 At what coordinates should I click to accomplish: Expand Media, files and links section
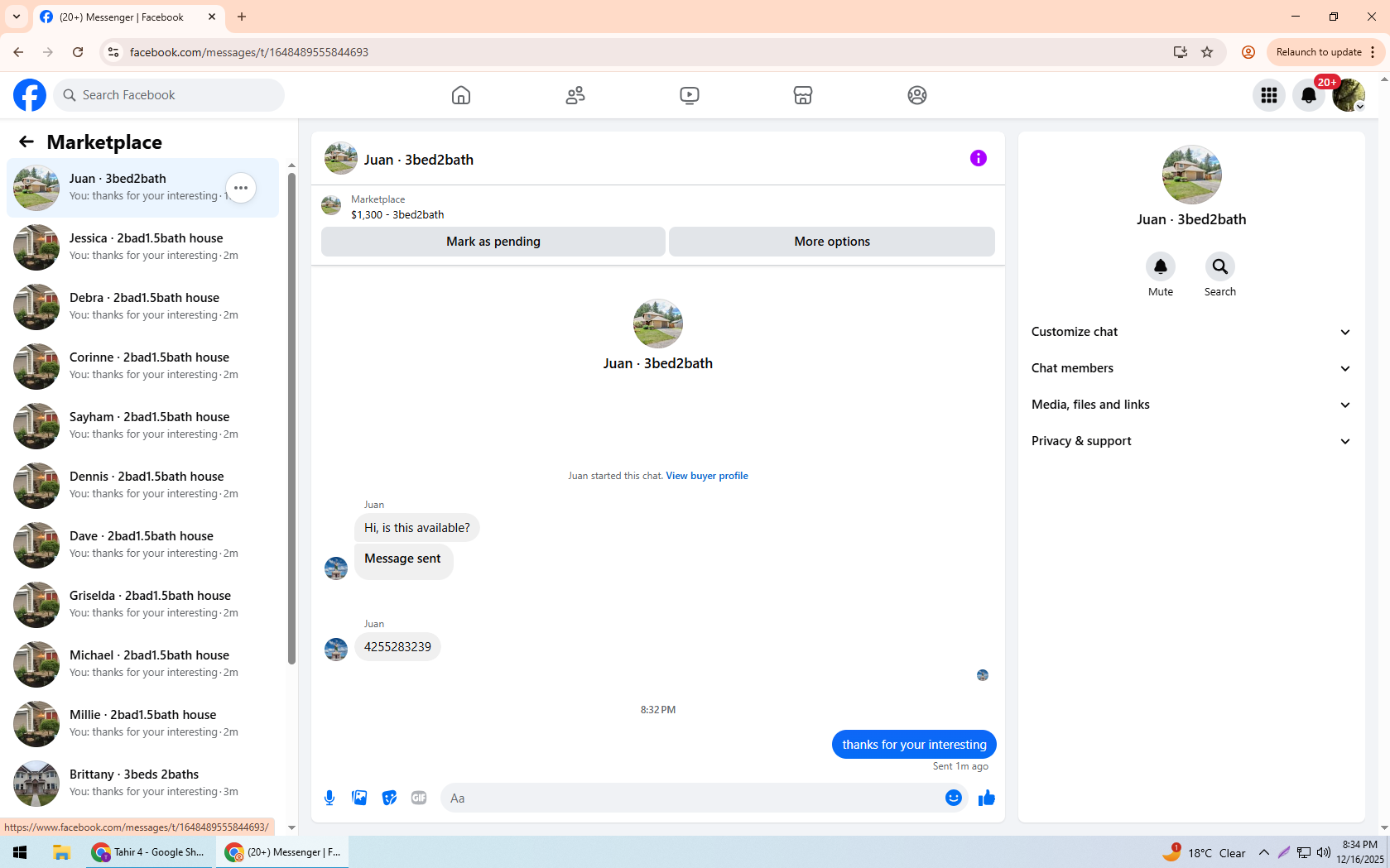(1191, 405)
